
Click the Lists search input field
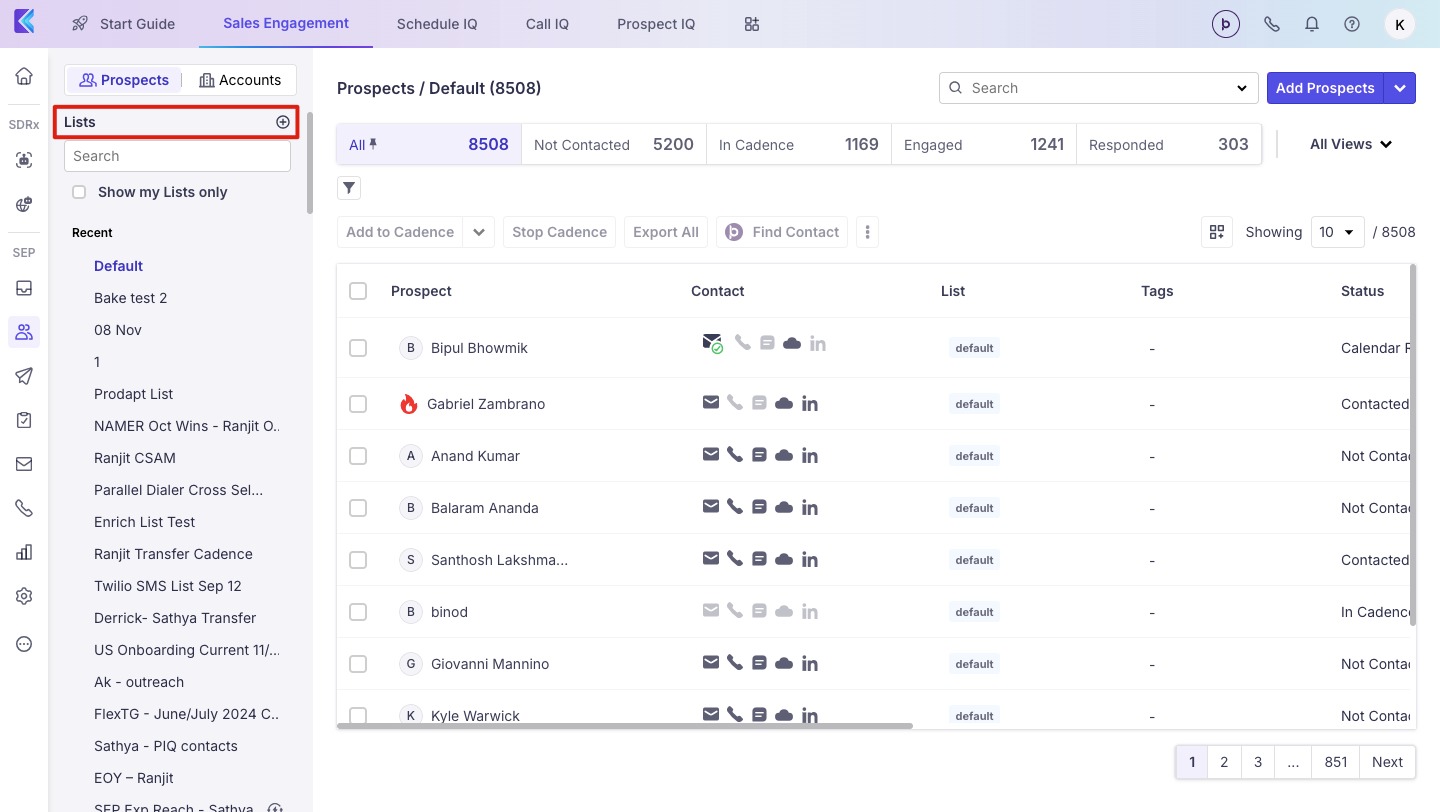pyautogui.click(x=177, y=156)
